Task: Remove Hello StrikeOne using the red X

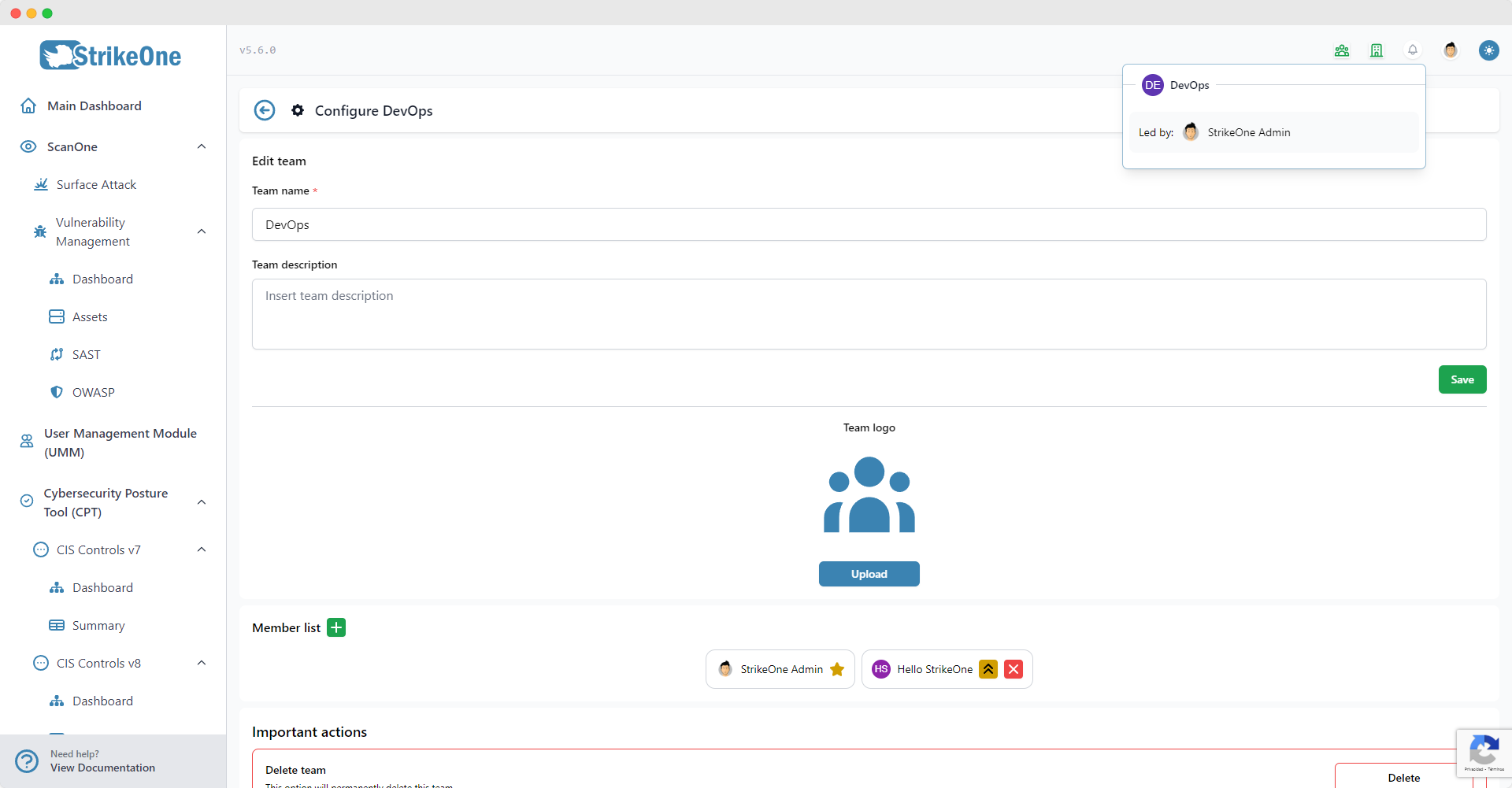Action: point(1014,669)
